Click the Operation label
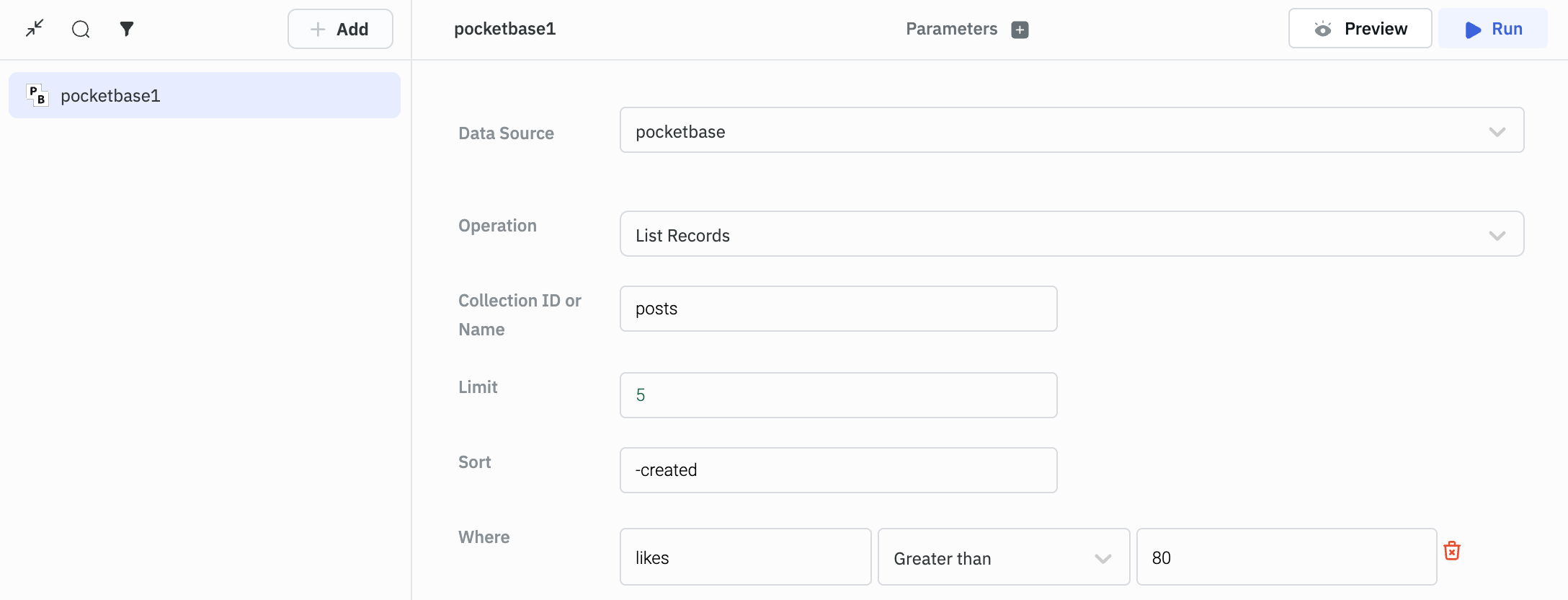The width and height of the screenshot is (1568, 600). coord(497,226)
